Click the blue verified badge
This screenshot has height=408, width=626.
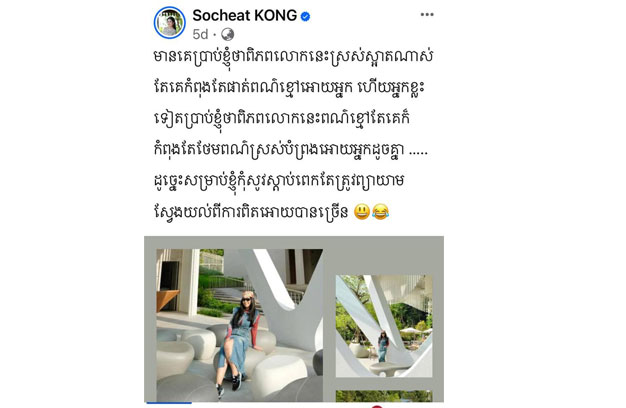[x=305, y=16]
